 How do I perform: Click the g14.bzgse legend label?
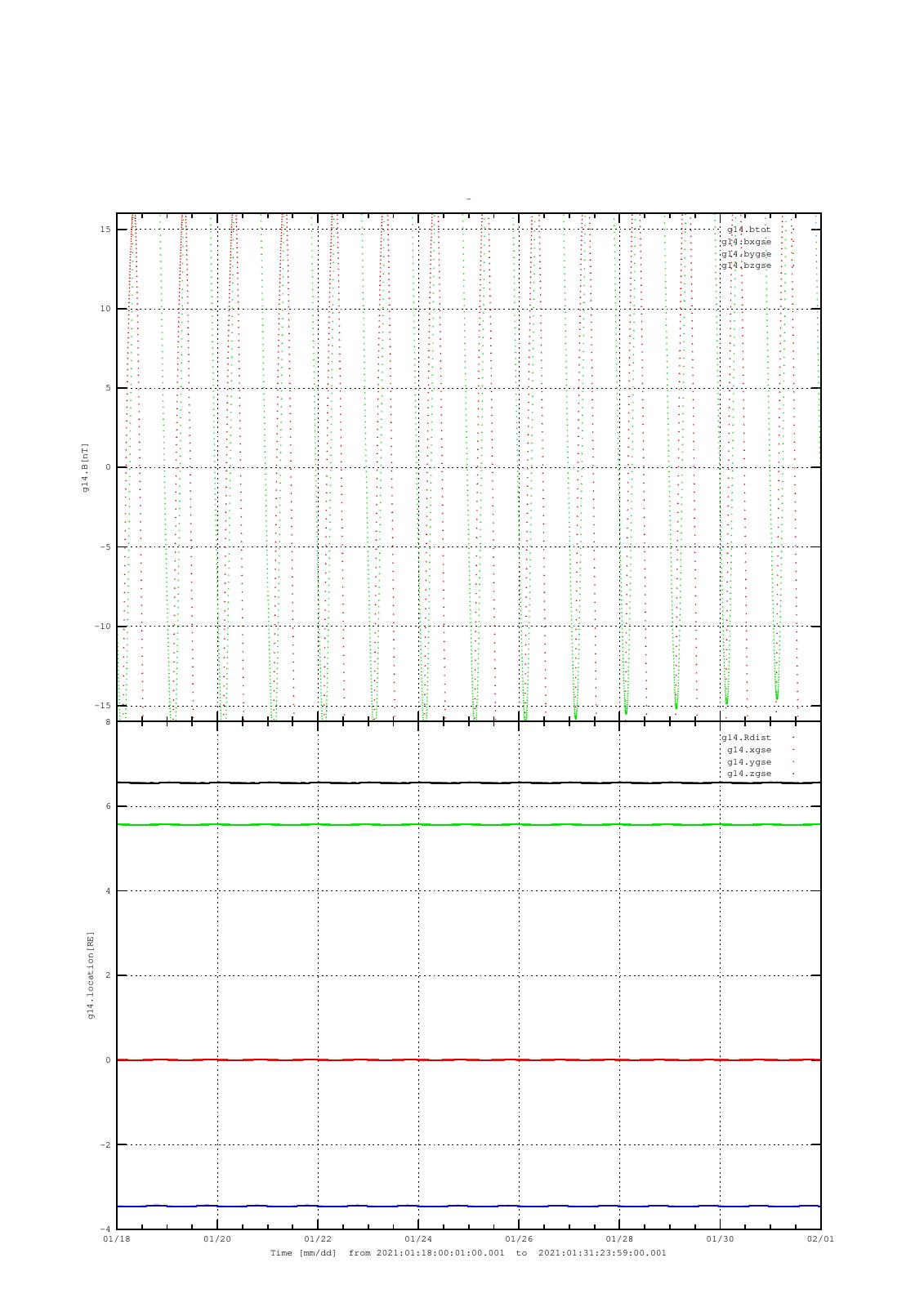click(x=746, y=265)
